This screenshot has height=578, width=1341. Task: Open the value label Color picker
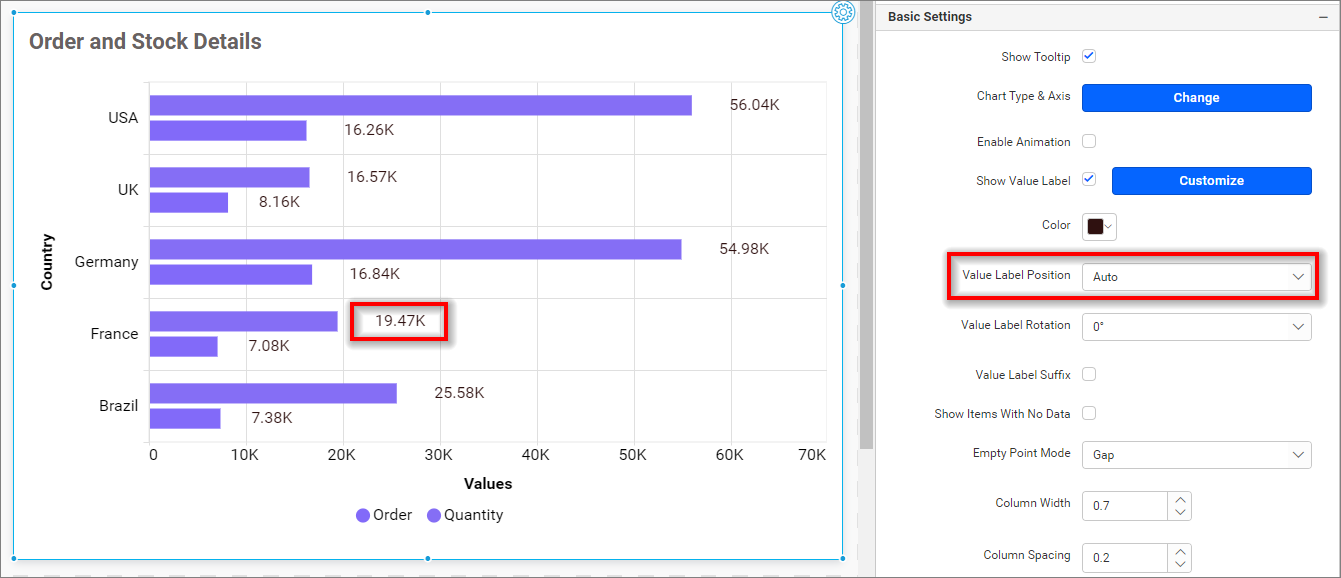pyautogui.click(x=1099, y=226)
